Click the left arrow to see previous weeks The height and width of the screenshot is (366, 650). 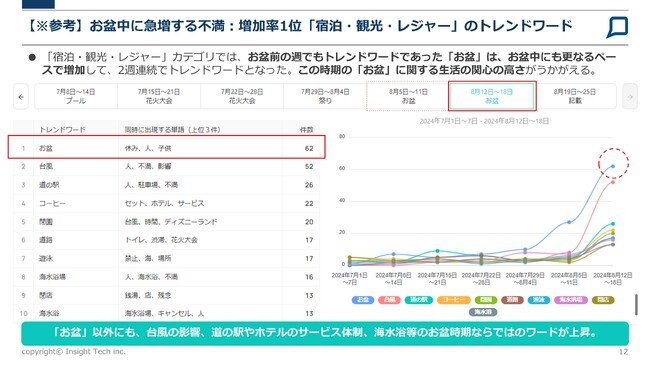(21, 97)
